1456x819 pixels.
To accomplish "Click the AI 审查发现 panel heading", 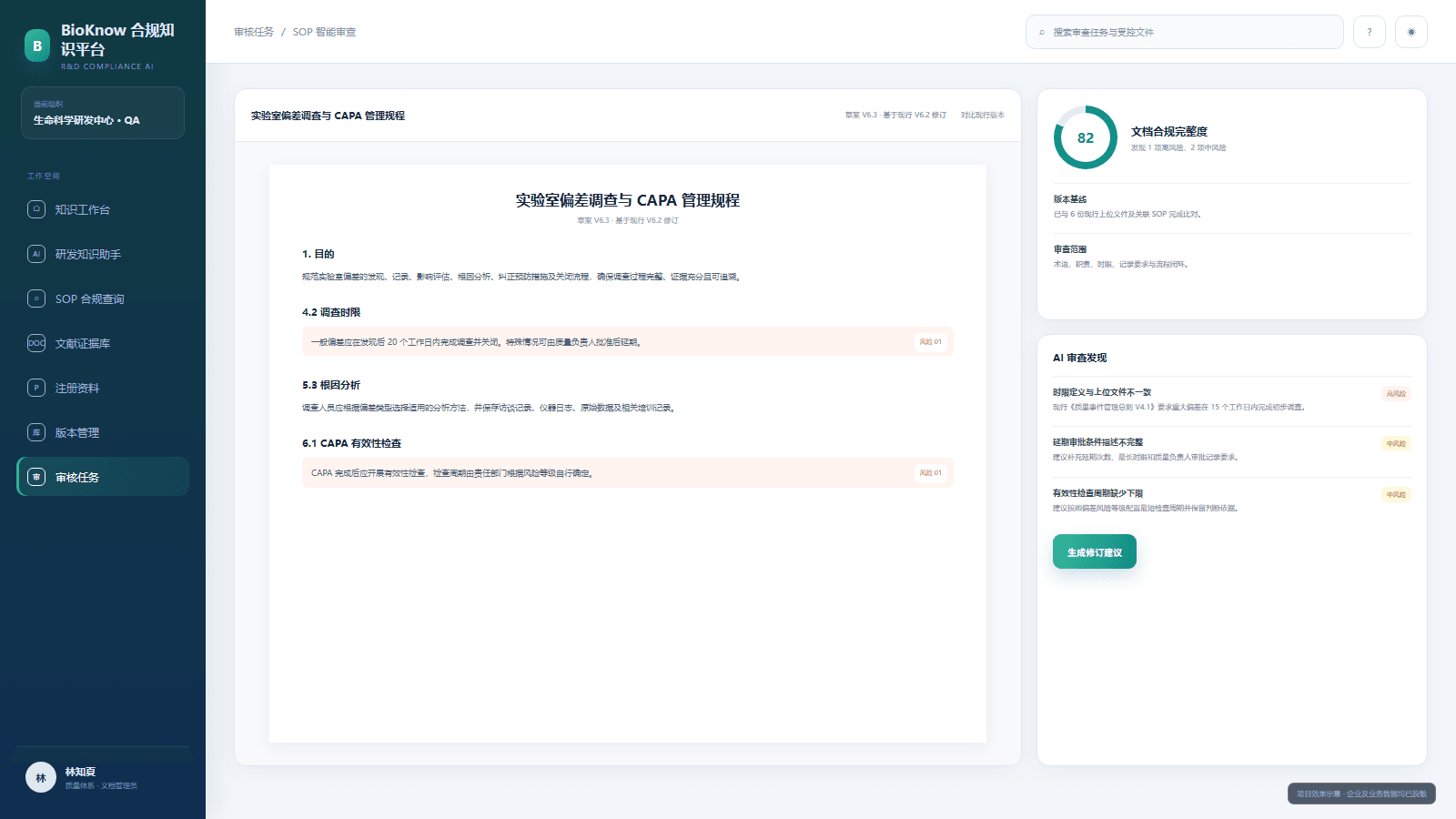I will pos(1080,358).
